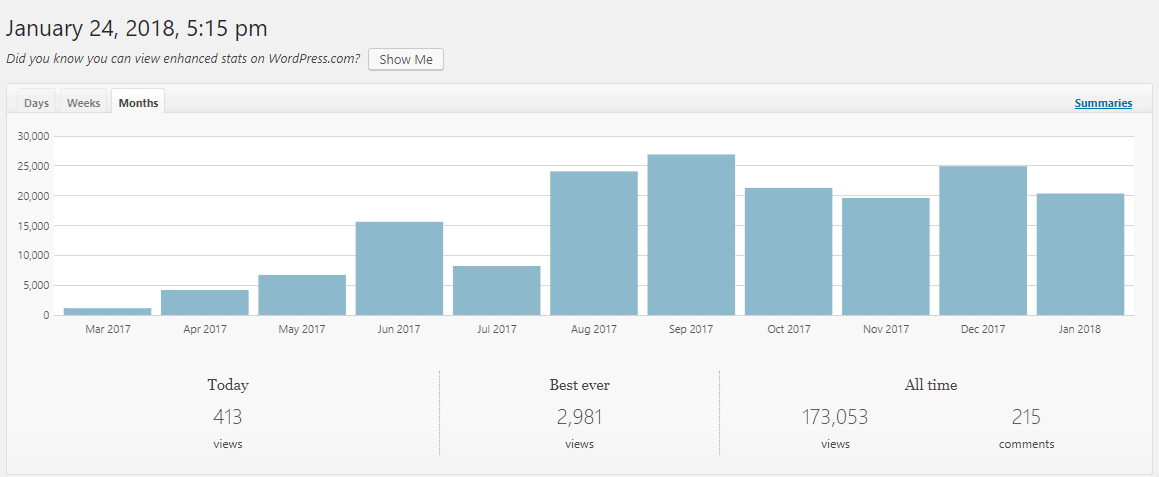This screenshot has width=1159, height=477.
Task: Click the 215 comments count
Action: 1026,417
